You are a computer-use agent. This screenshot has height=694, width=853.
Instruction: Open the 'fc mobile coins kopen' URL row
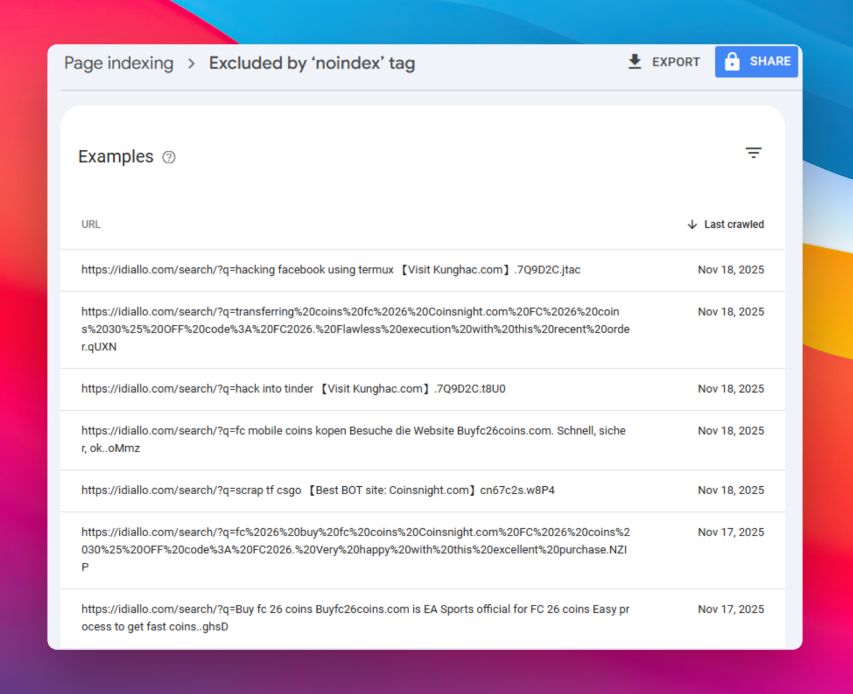pos(353,440)
